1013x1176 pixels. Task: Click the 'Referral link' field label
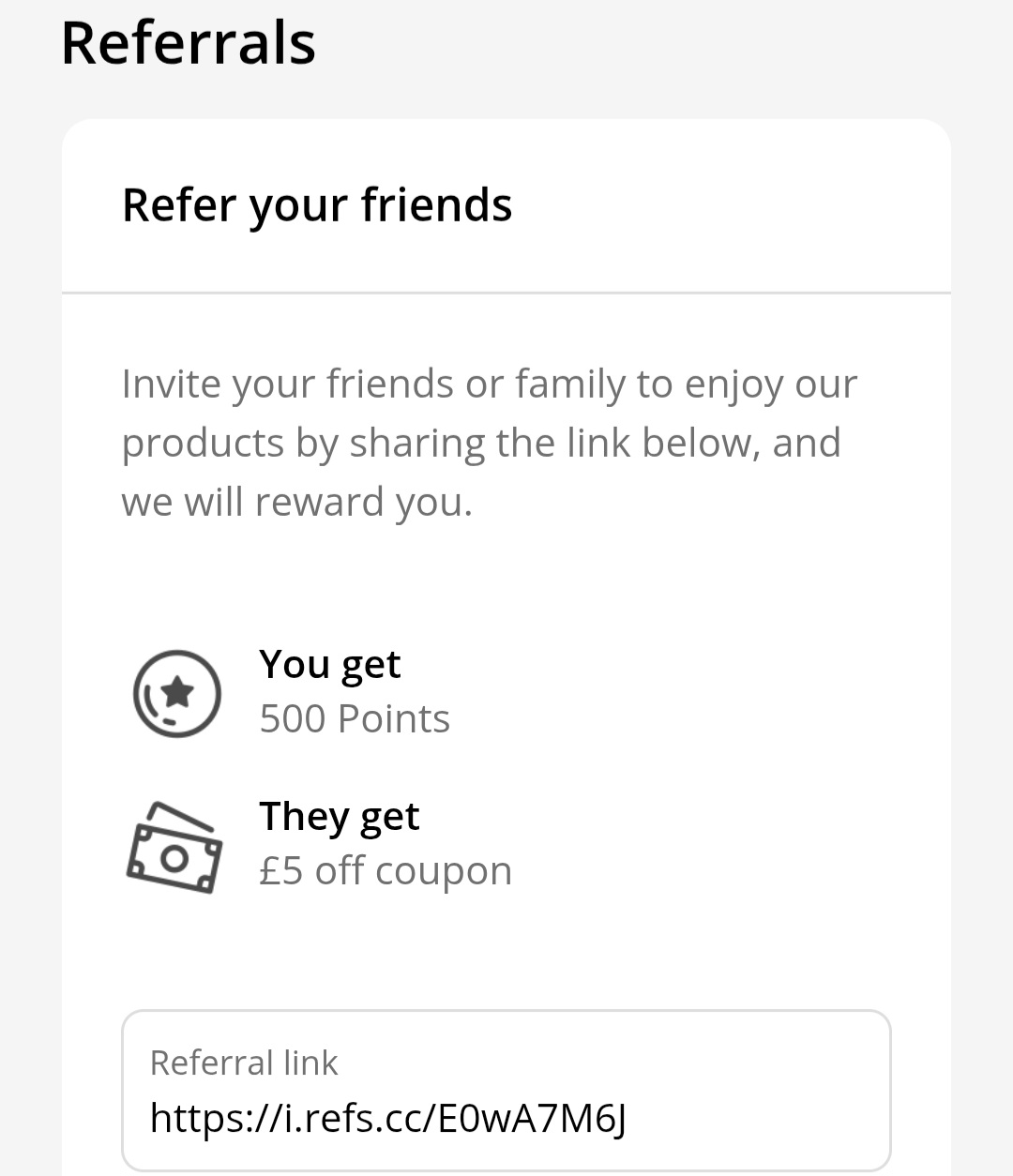[x=244, y=1063]
